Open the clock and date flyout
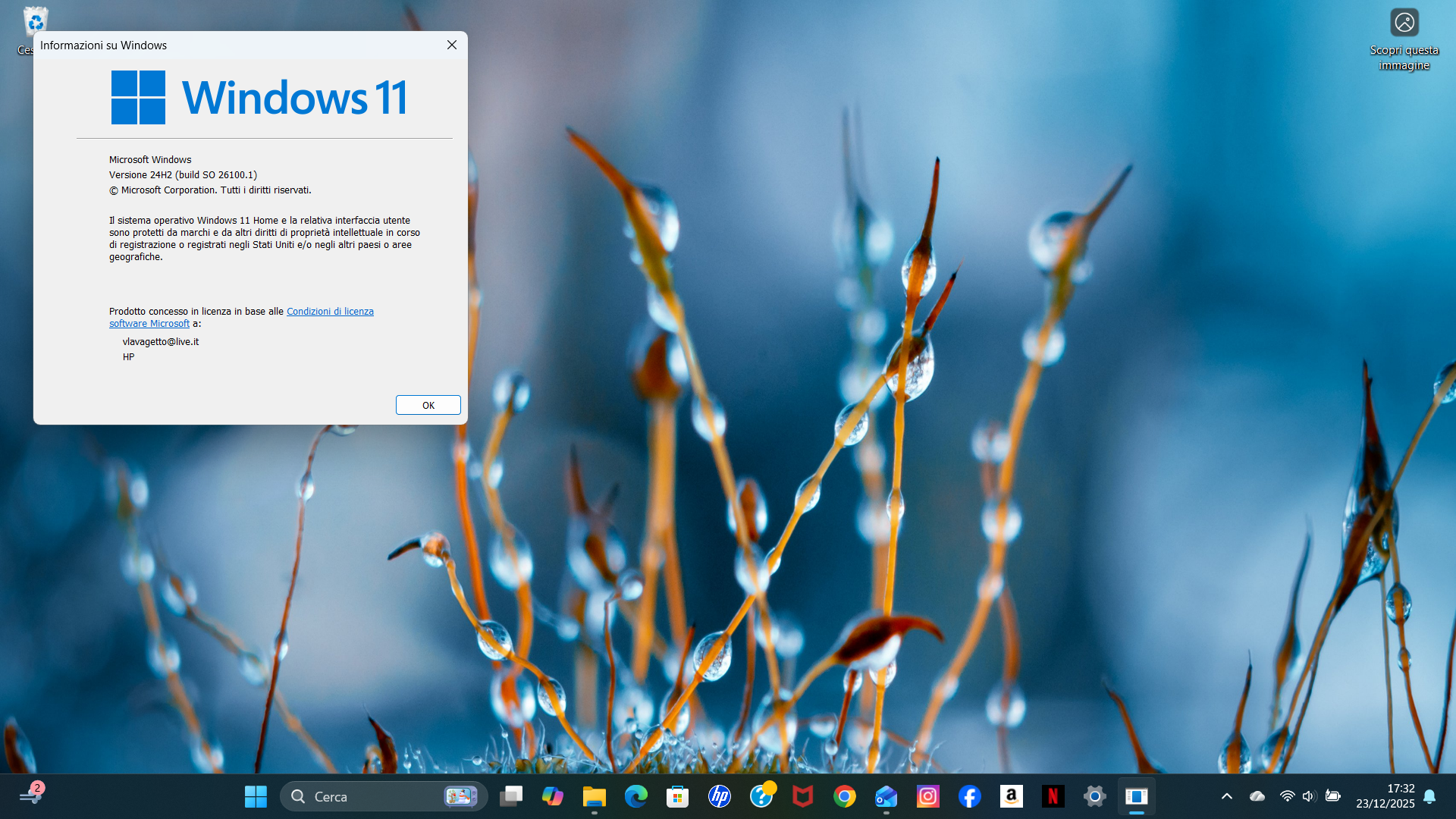Viewport: 1456px width, 819px height. tap(1385, 796)
